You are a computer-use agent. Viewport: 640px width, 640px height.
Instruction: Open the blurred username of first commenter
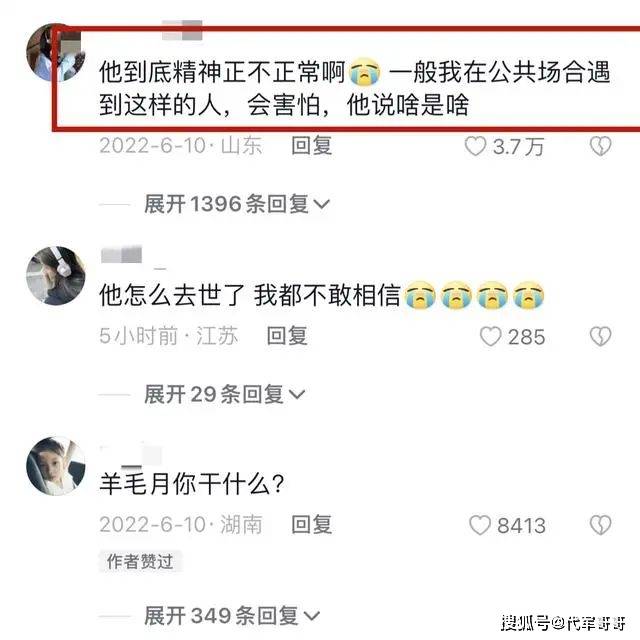[182, 30]
